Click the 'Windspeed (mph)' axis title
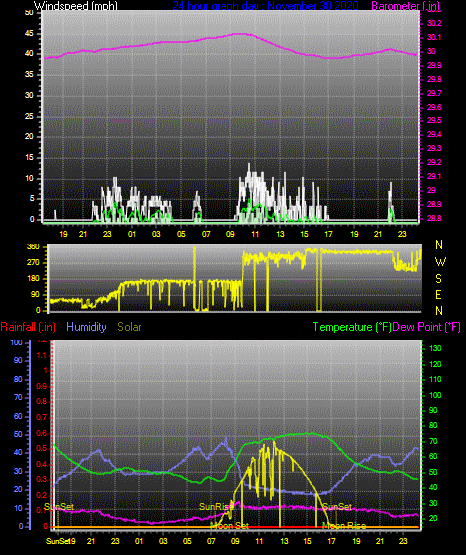This screenshot has height=555, width=466. [75, 6]
